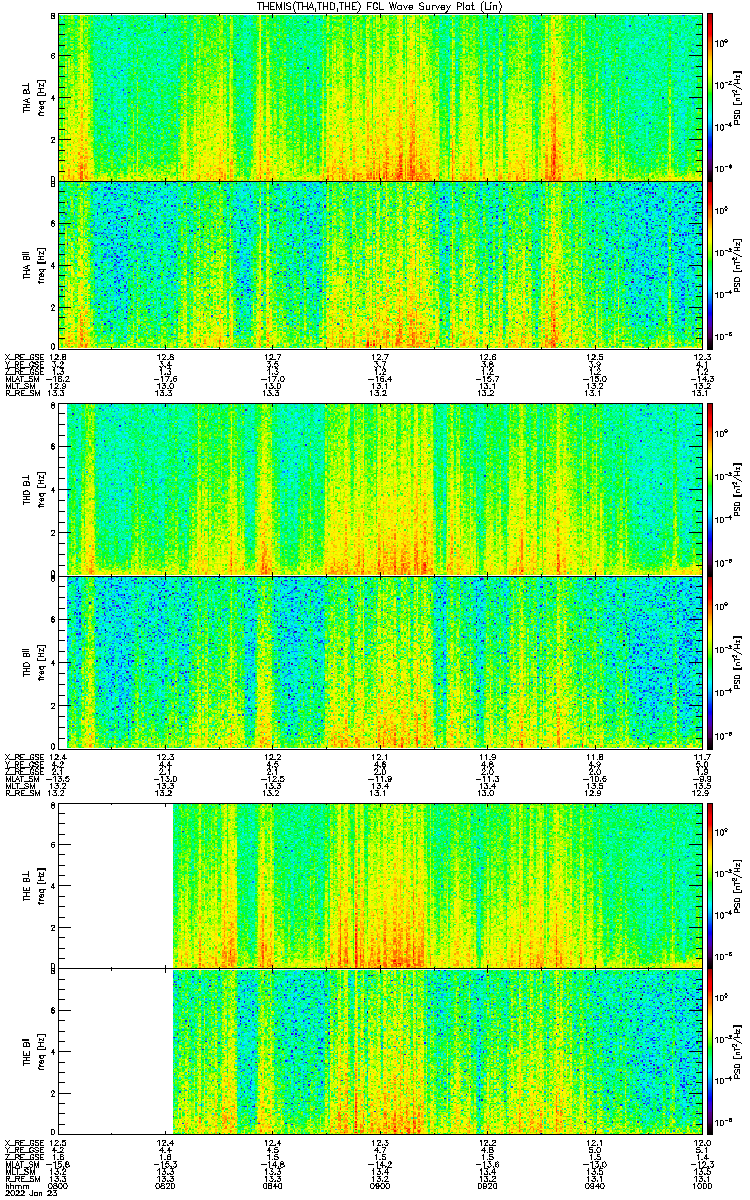Click the THD B-parallel PSD color bar

710,661
